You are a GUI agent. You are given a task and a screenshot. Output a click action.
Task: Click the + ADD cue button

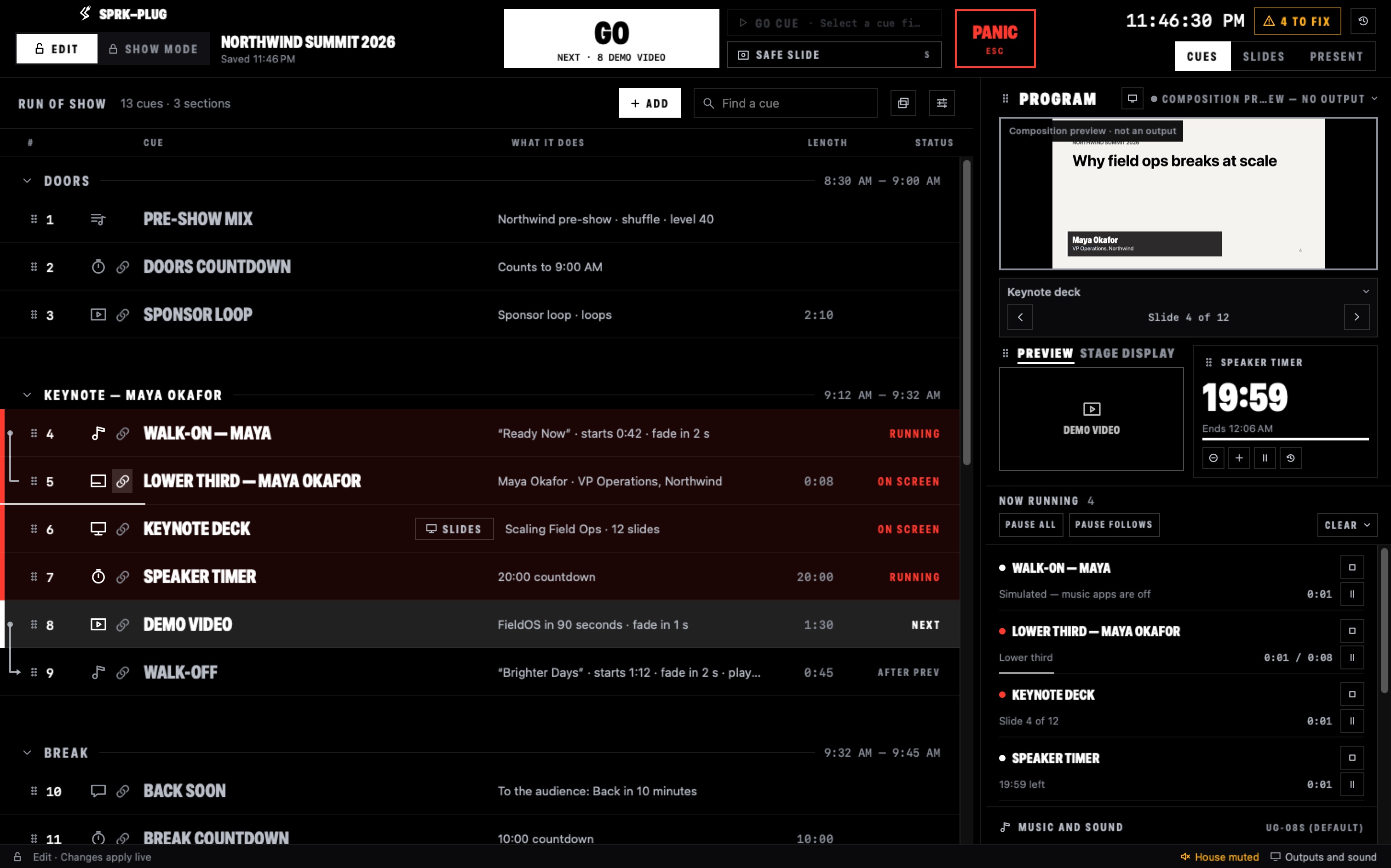click(x=650, y=103)
